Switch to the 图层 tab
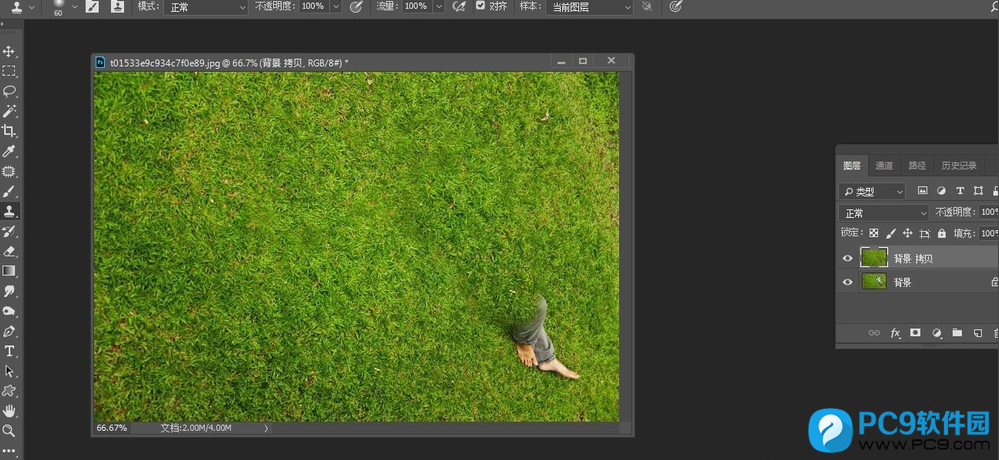 (852, 166)
